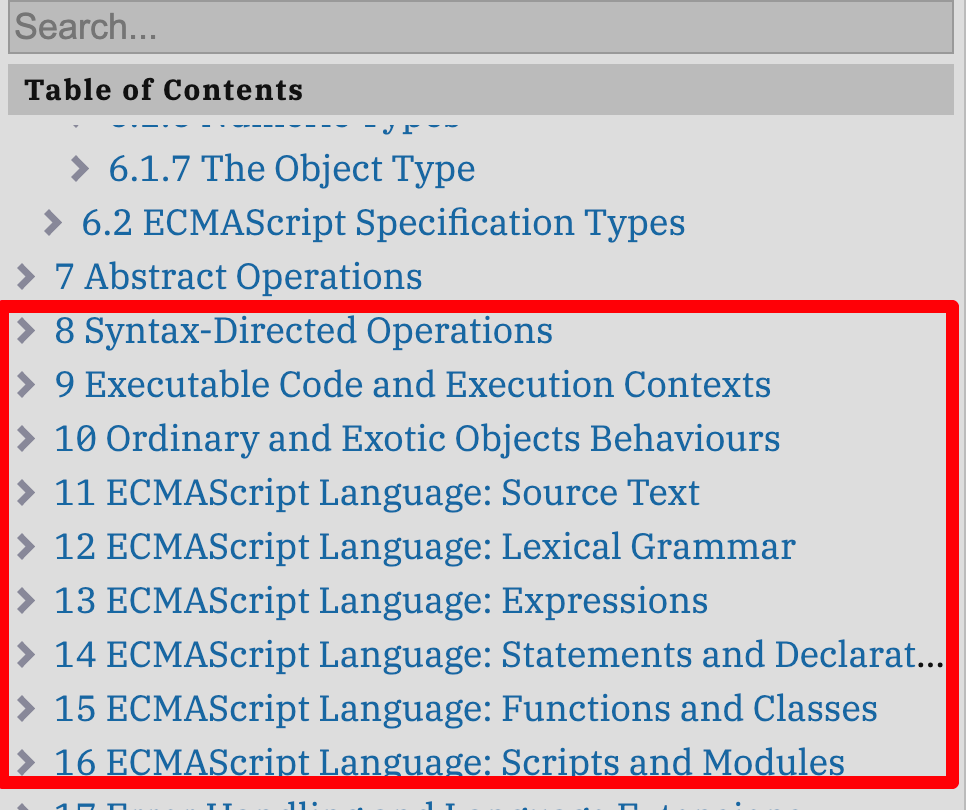Expand the 12 Lexical Grammar chevron
Image resolution: width=966 pixels, height=810 pixels.
[26, 547]
